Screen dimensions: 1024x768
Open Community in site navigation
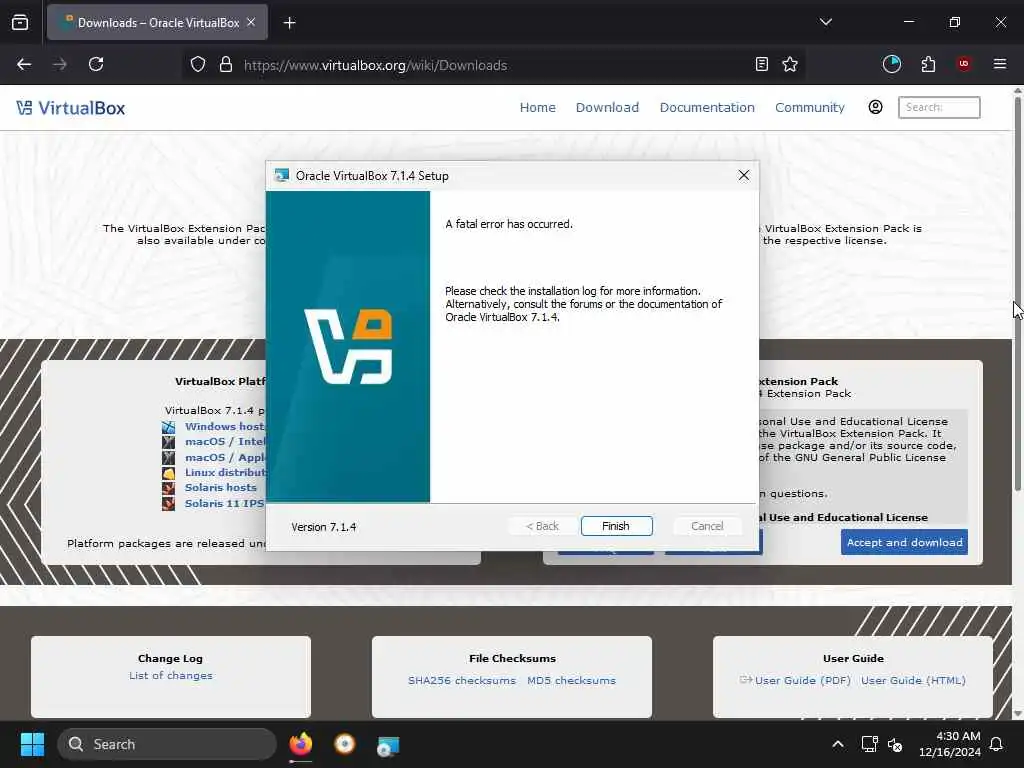pyautogui.click(x=810, y=107)
